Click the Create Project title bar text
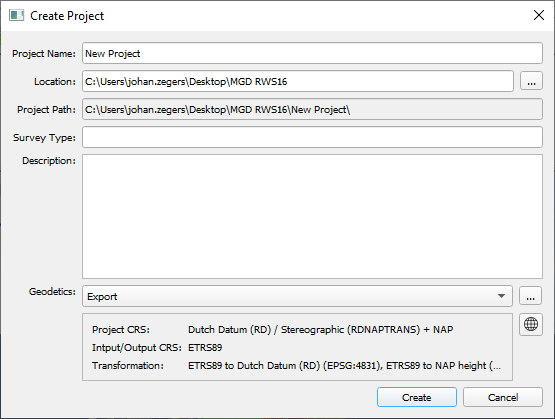 click(67, 16)
